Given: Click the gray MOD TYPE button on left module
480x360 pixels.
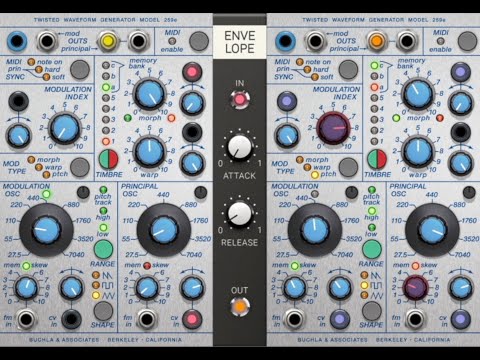Looking at the screenshot, I should [x=80, y=167].
